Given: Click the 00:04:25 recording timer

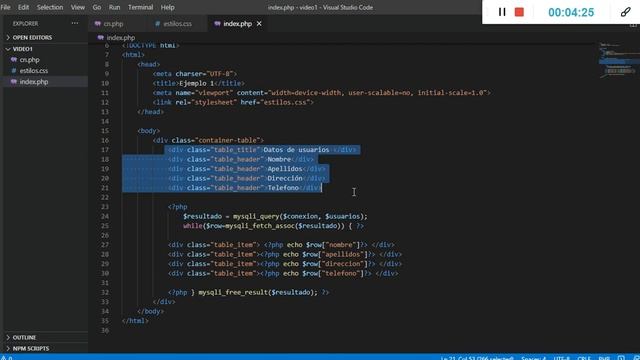Looking at the screenshot, I should click(x=571, y=12).
